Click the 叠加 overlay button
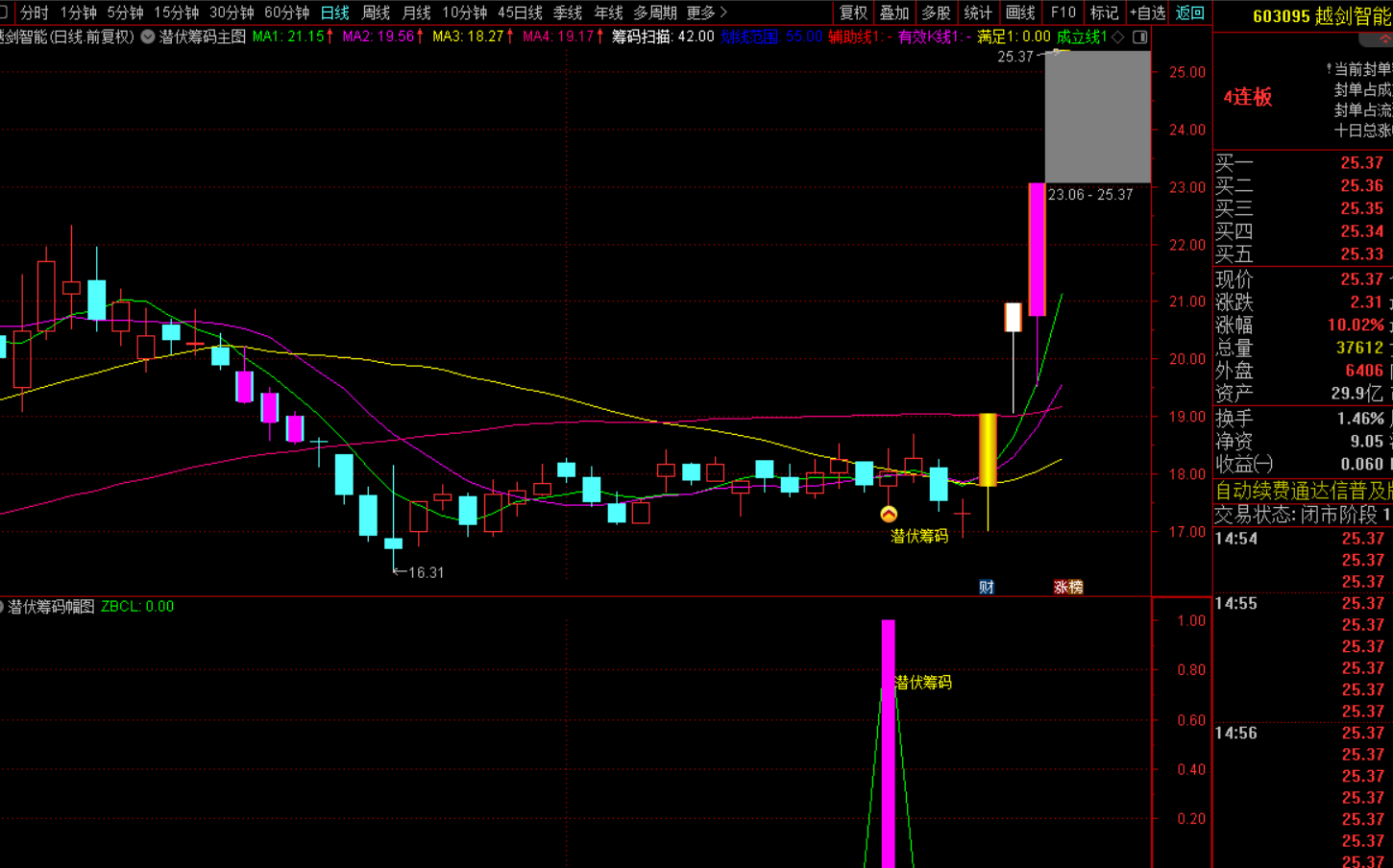Image resolution: width=1393 pixels, height=868 pixels. 894,12
